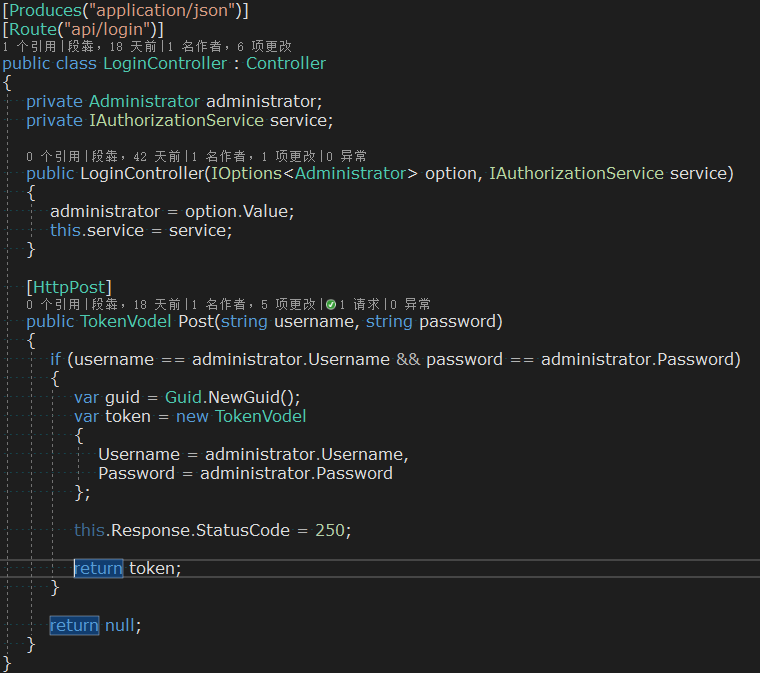Click Value in option.Value assignment
The height and width of the screenshot is (673, 760).
click(266, 211)
